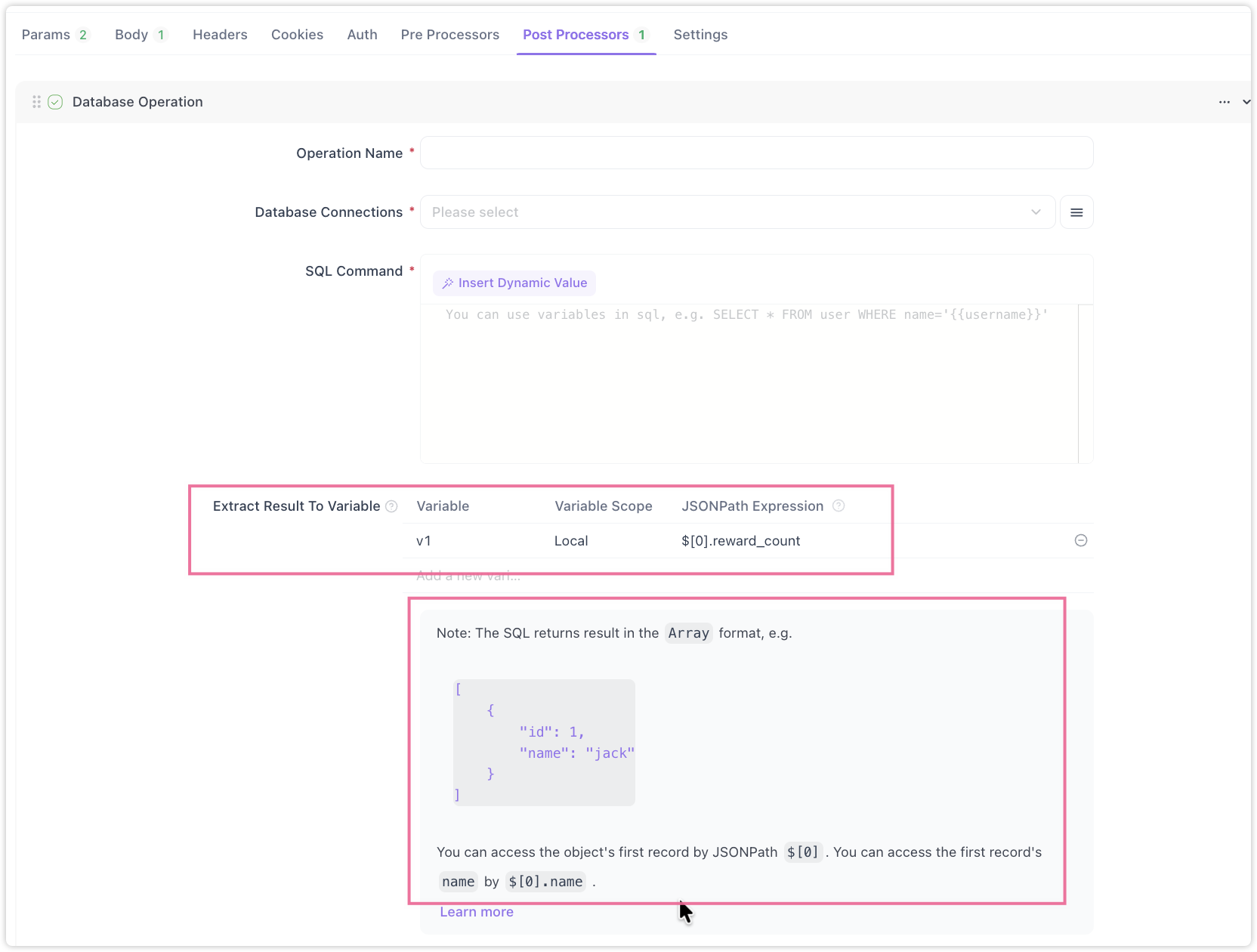Switch to the Params tab
The image size is (1257, 952).
(x=46, y=35)
